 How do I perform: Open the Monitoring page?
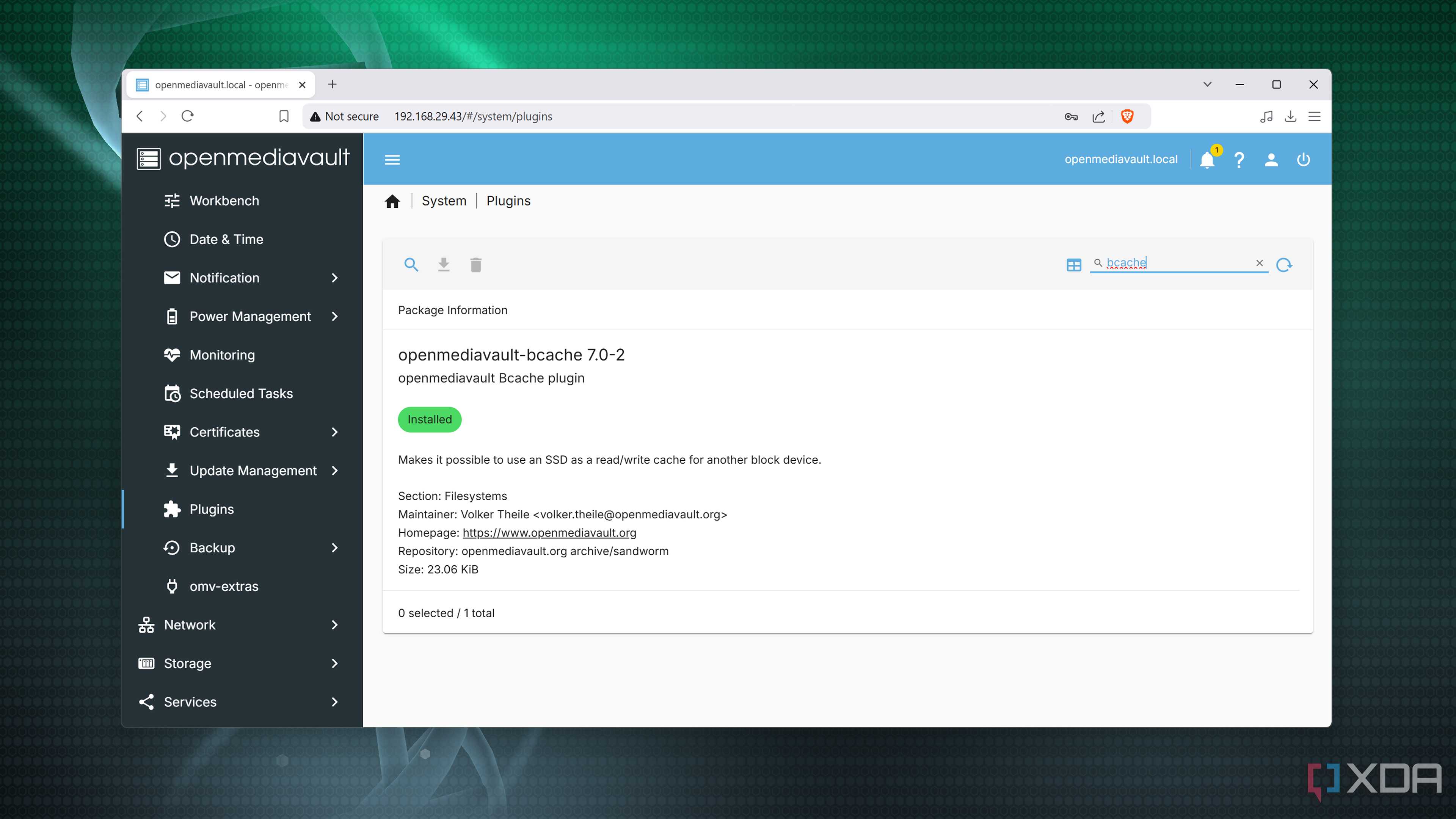pos(243,355)
